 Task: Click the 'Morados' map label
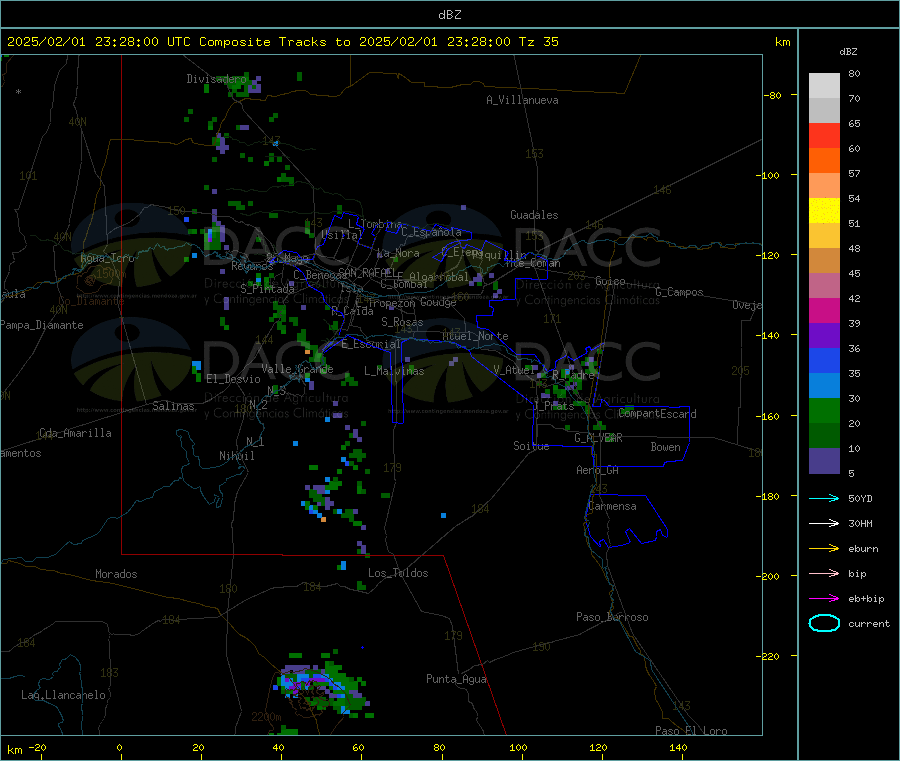[116, 574]
